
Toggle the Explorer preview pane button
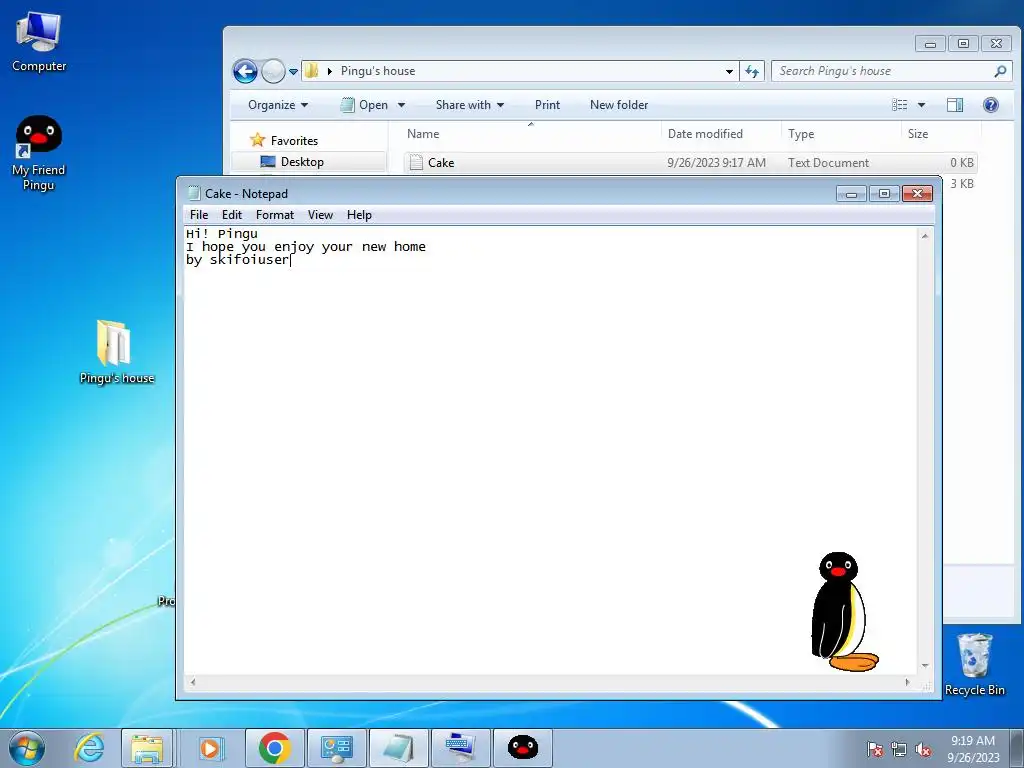955,105
